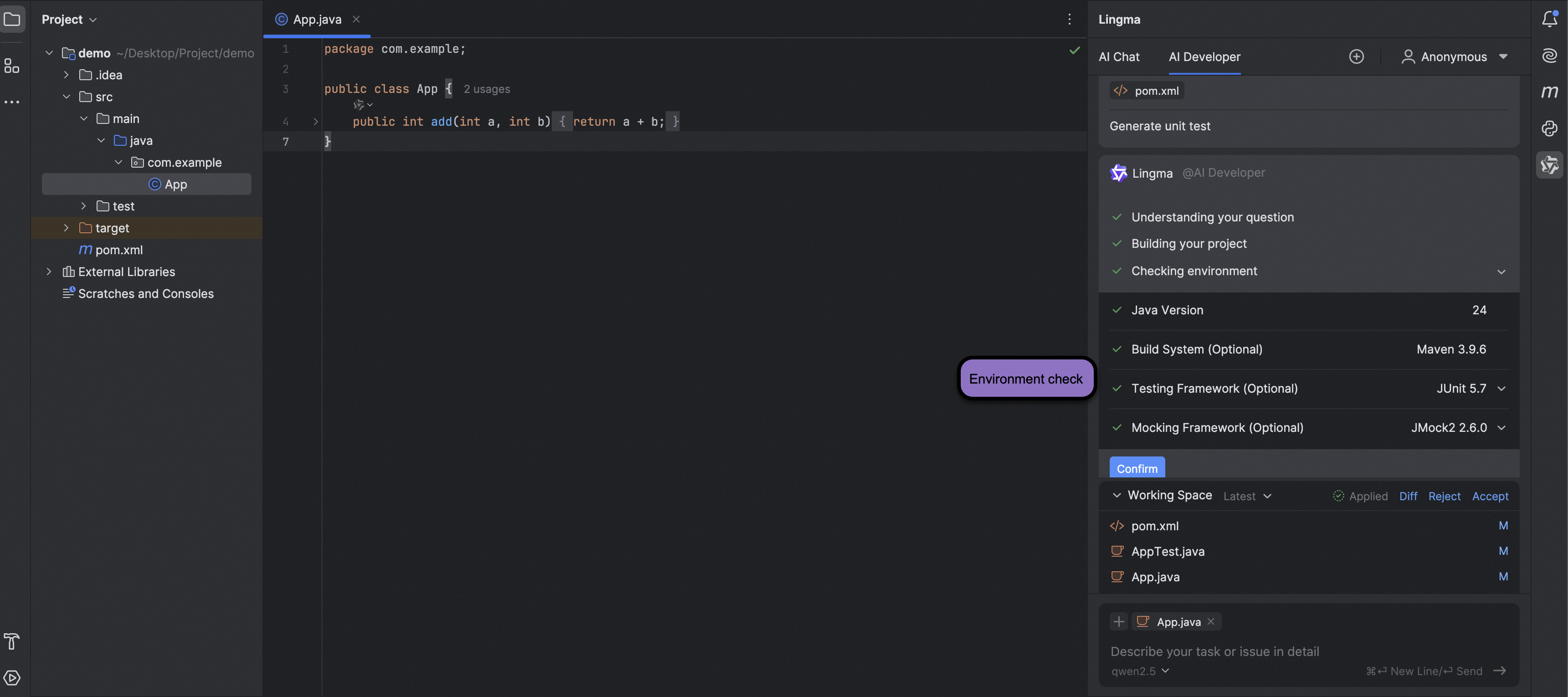This screenshot has height=697, width=1568.
Task: Change the qwen2.5 model selector
Action: pyautogui.click(x=1140, y=671)
